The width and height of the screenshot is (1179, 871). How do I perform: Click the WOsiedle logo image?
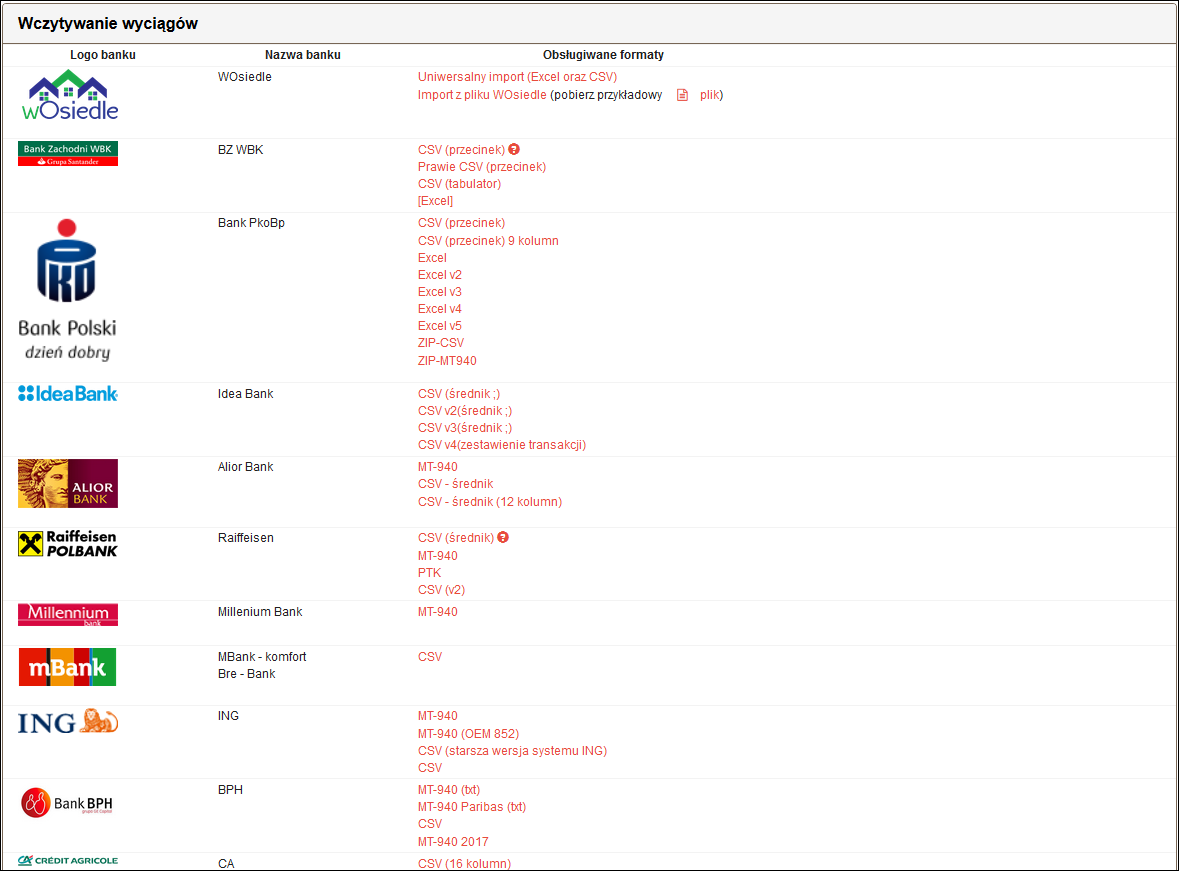click(x=70, y=96)
